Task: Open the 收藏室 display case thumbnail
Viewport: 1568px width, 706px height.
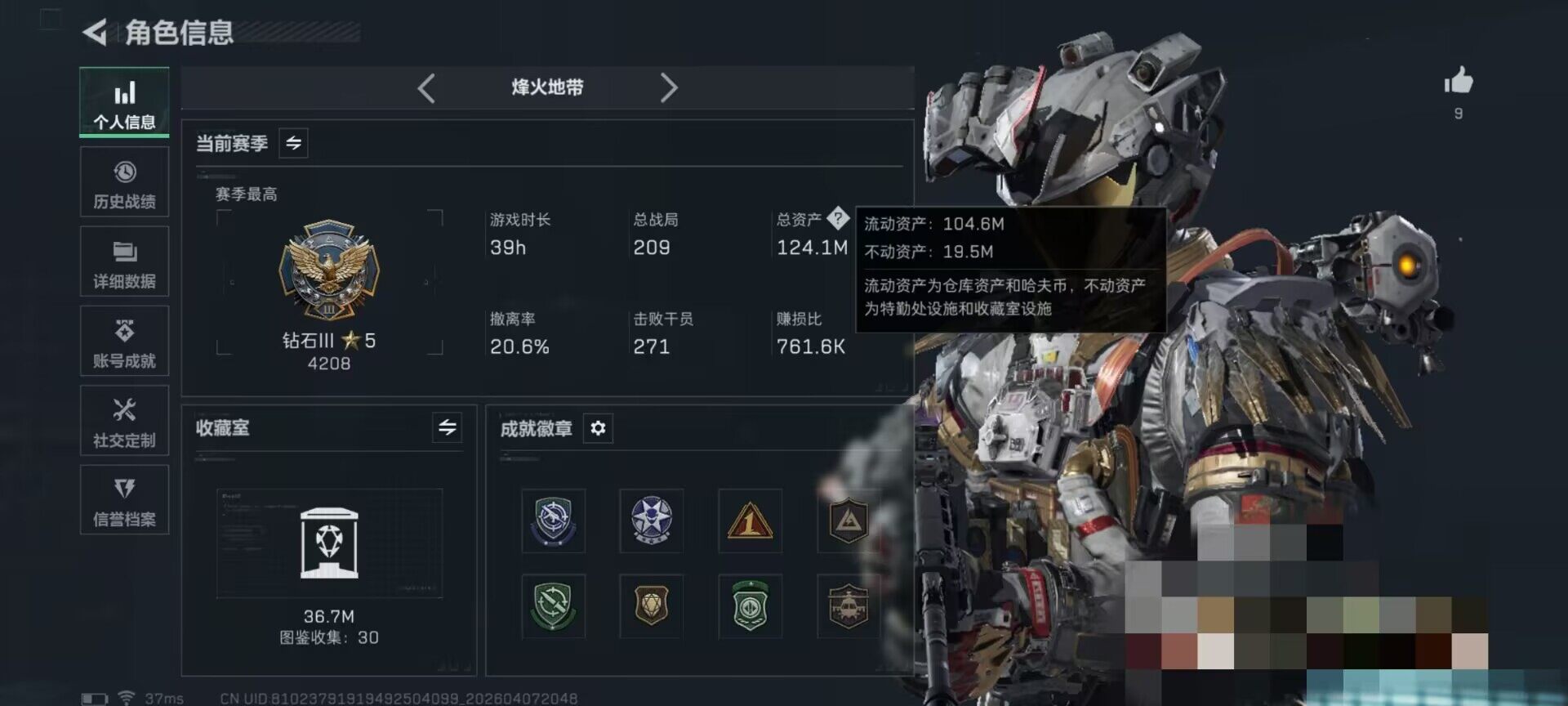Action: (x=329, y=543)
